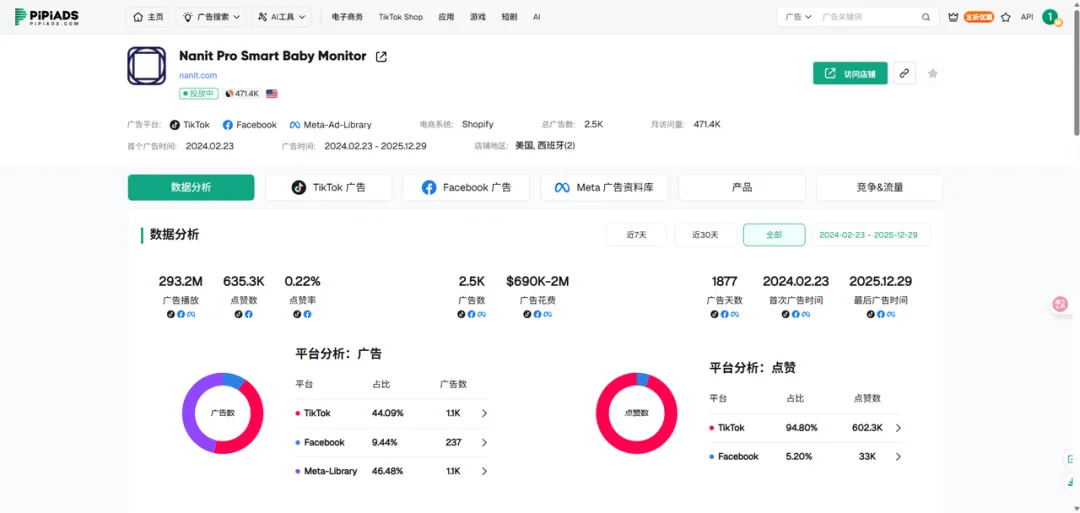The height and width of the screenshot is (513, 1080).
Task: Click Facebook icon under 点赞数
Action: 249,314
